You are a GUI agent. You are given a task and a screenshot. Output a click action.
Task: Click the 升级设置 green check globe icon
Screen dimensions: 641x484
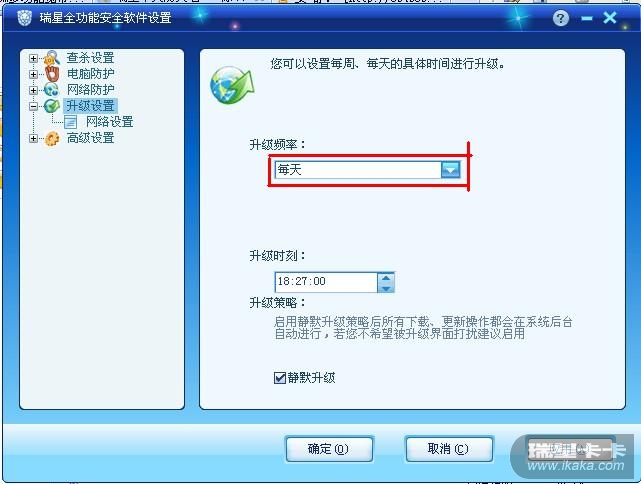pyautogui.click(x=52, y=106)
